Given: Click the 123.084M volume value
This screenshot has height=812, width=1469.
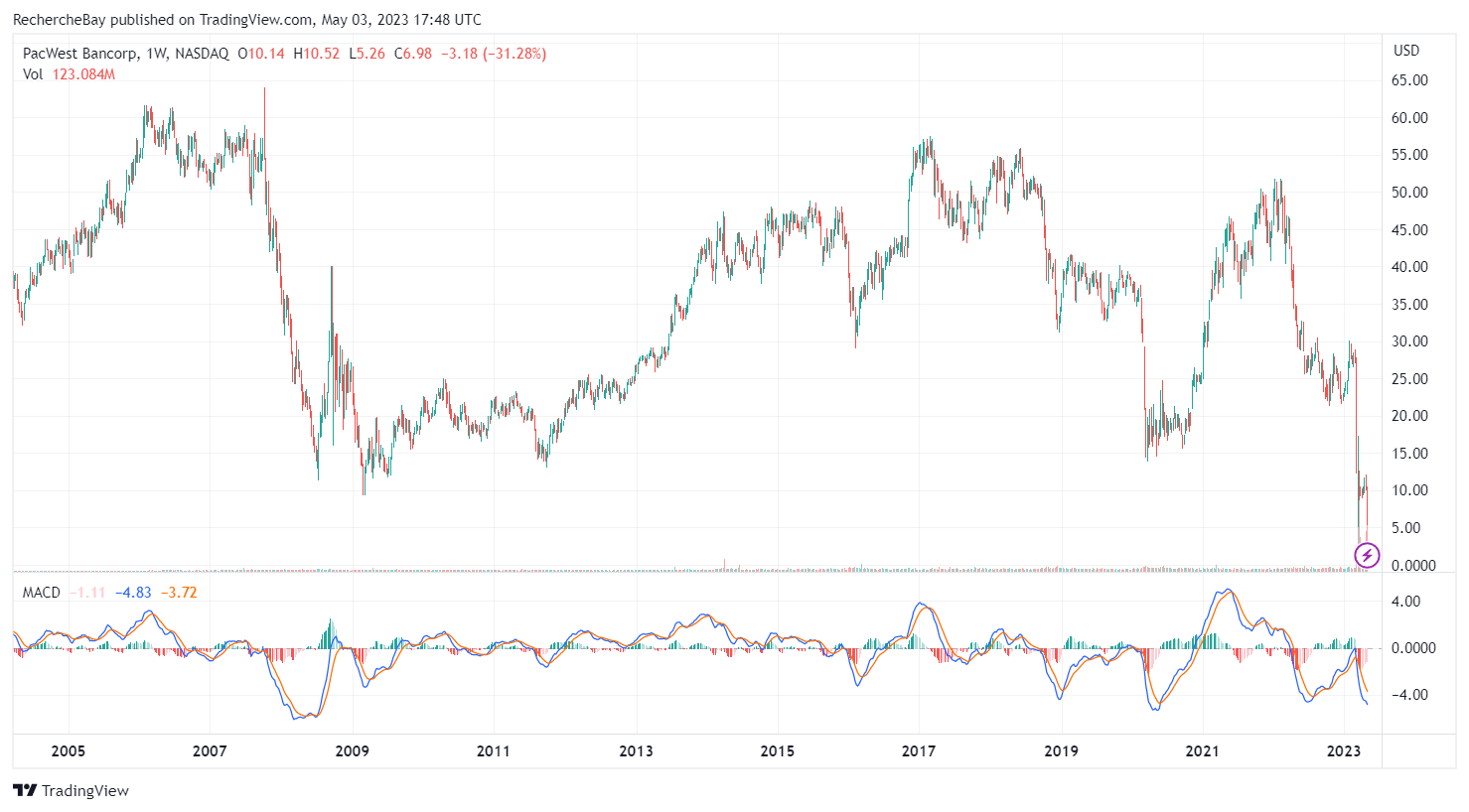Looking at the screenshot, I should point(83,74).
